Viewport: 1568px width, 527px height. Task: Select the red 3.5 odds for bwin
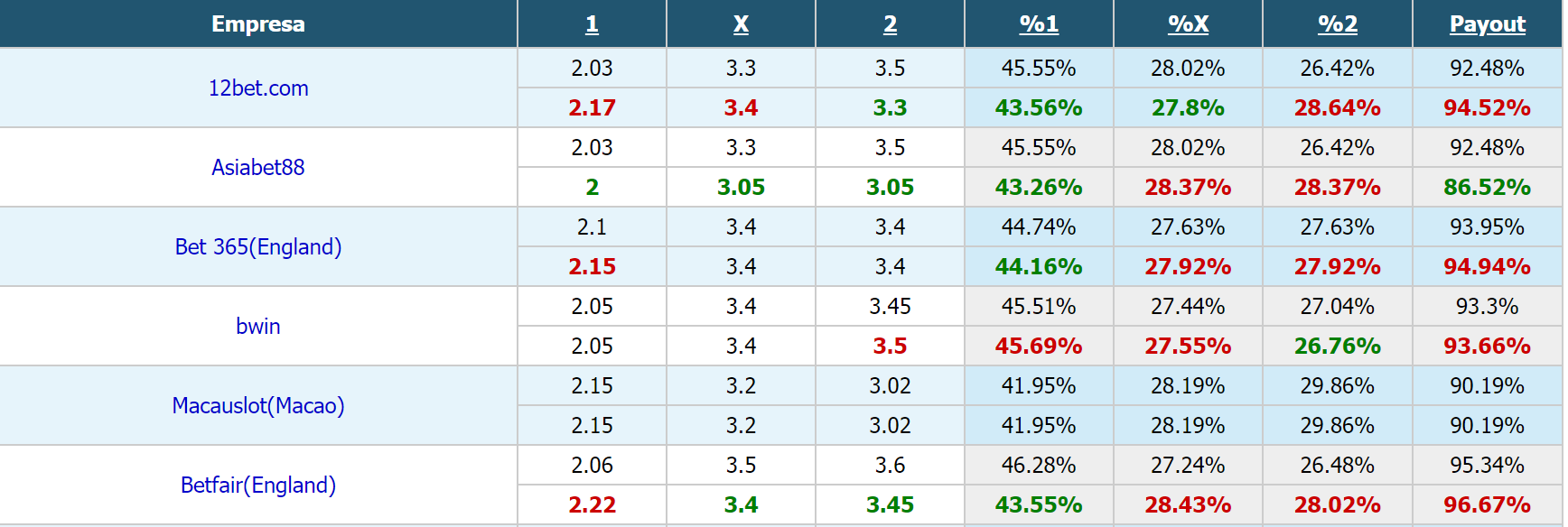coord(890,346)
